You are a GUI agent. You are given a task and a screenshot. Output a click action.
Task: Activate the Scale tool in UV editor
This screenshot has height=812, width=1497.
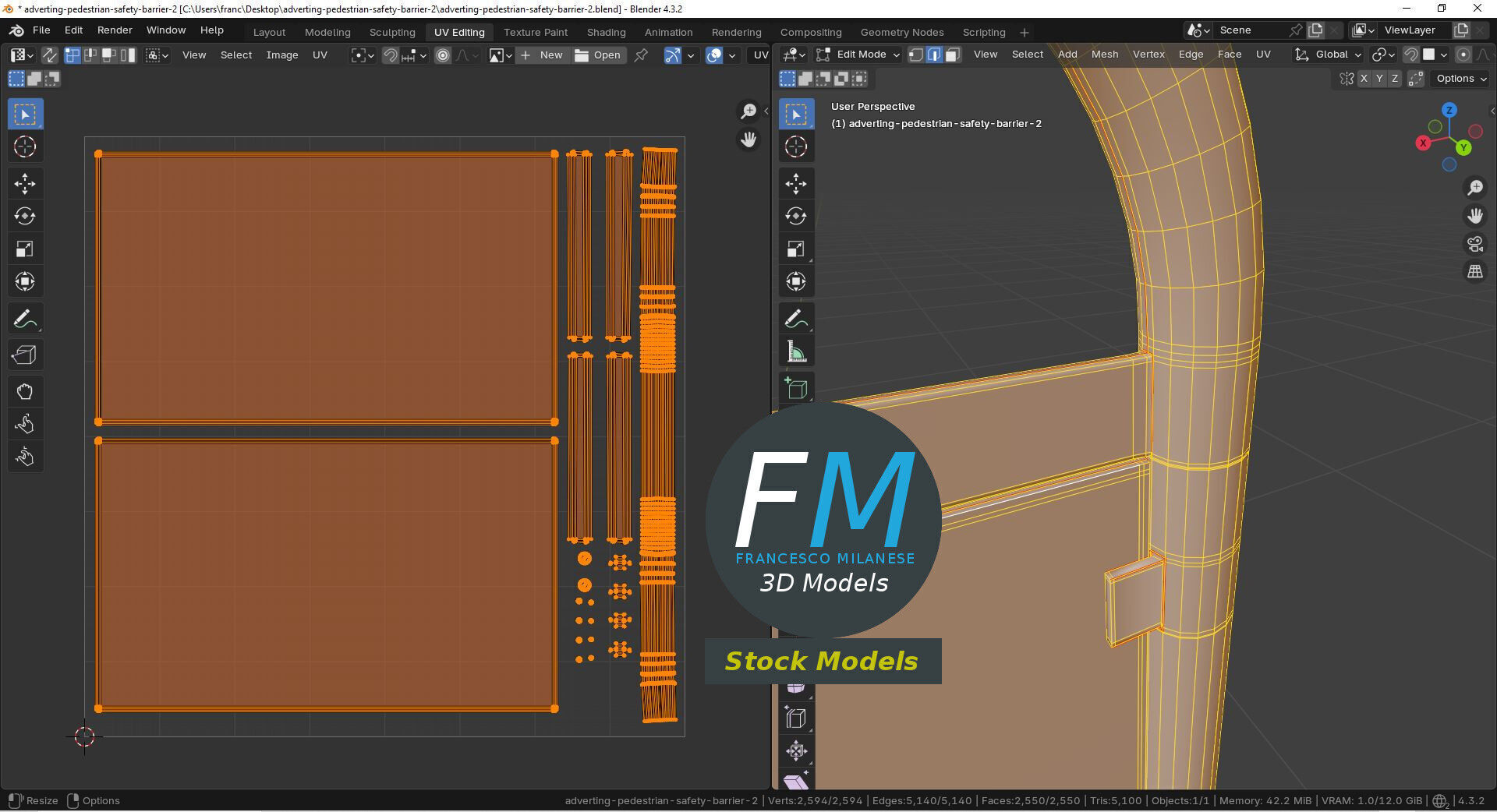click(25, 249)
